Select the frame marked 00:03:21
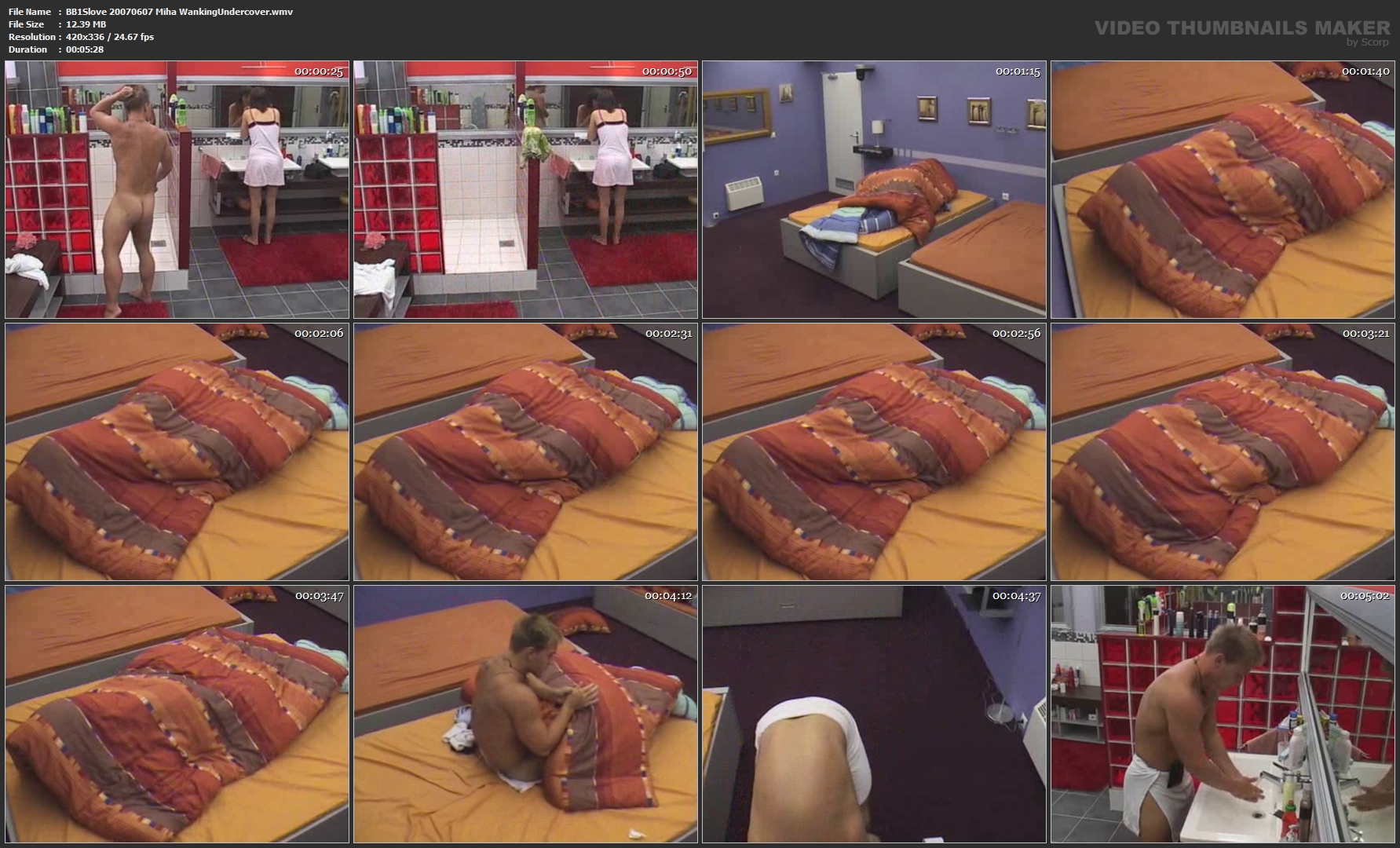1400x848 pixels. (1223, 451)
